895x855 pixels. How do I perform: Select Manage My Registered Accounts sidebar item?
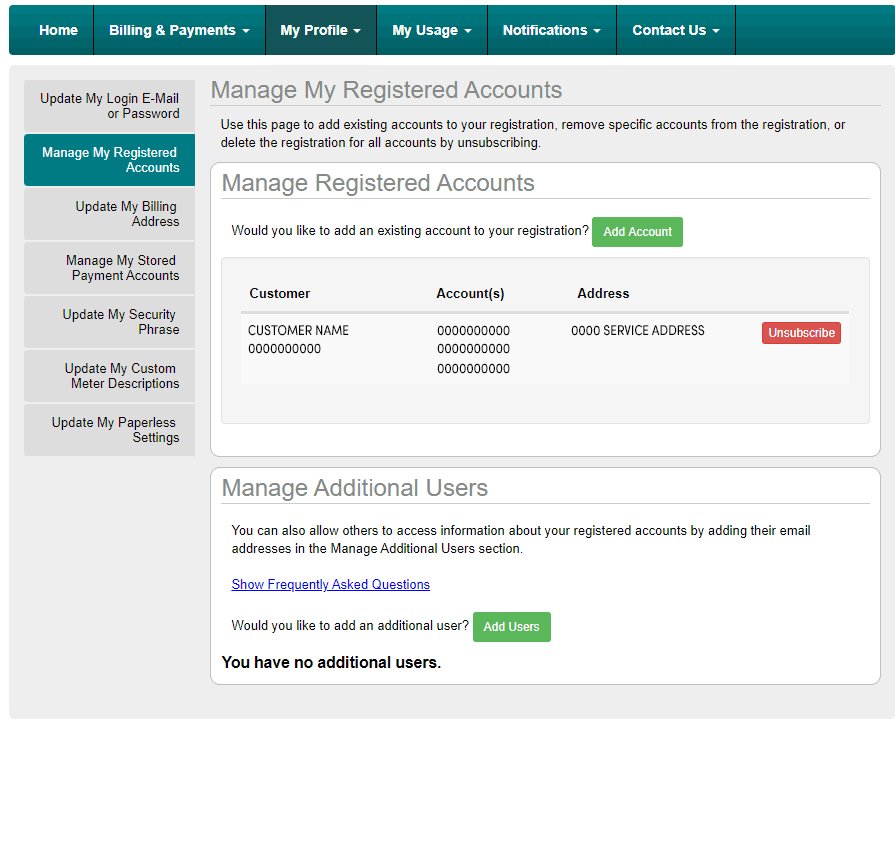click(109, 160)
